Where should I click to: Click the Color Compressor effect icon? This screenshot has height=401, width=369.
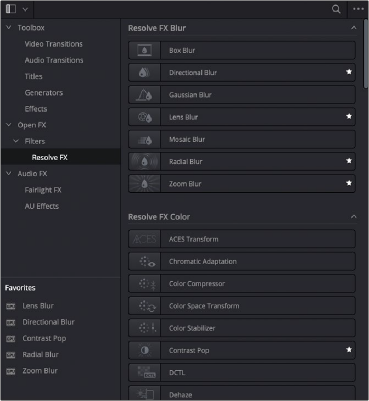(144, 284)
